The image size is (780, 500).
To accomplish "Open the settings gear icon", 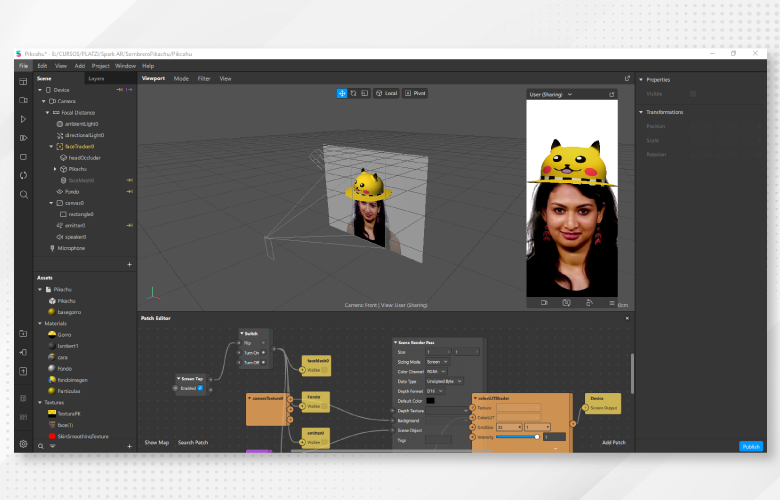I will pos(23,444).
